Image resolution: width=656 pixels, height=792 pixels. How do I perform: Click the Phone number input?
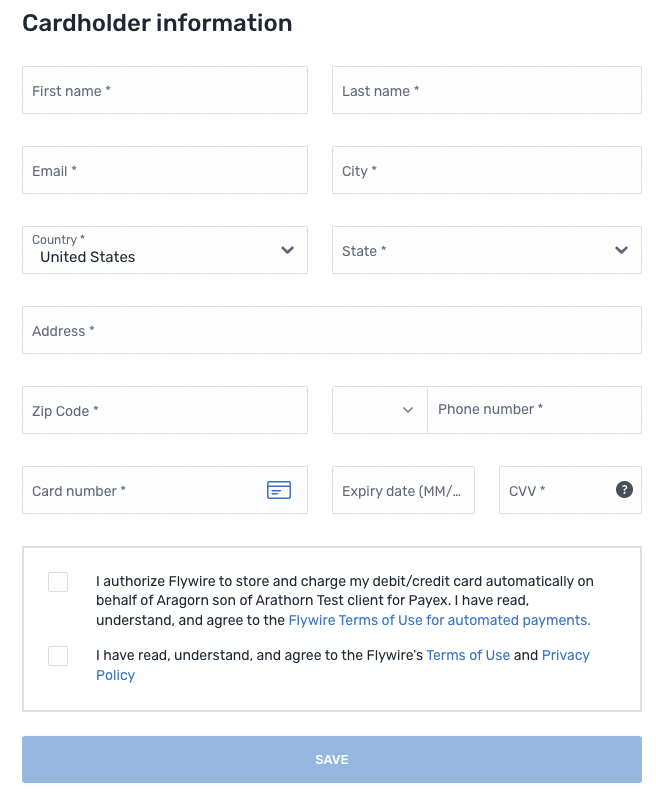click(533, 410)
